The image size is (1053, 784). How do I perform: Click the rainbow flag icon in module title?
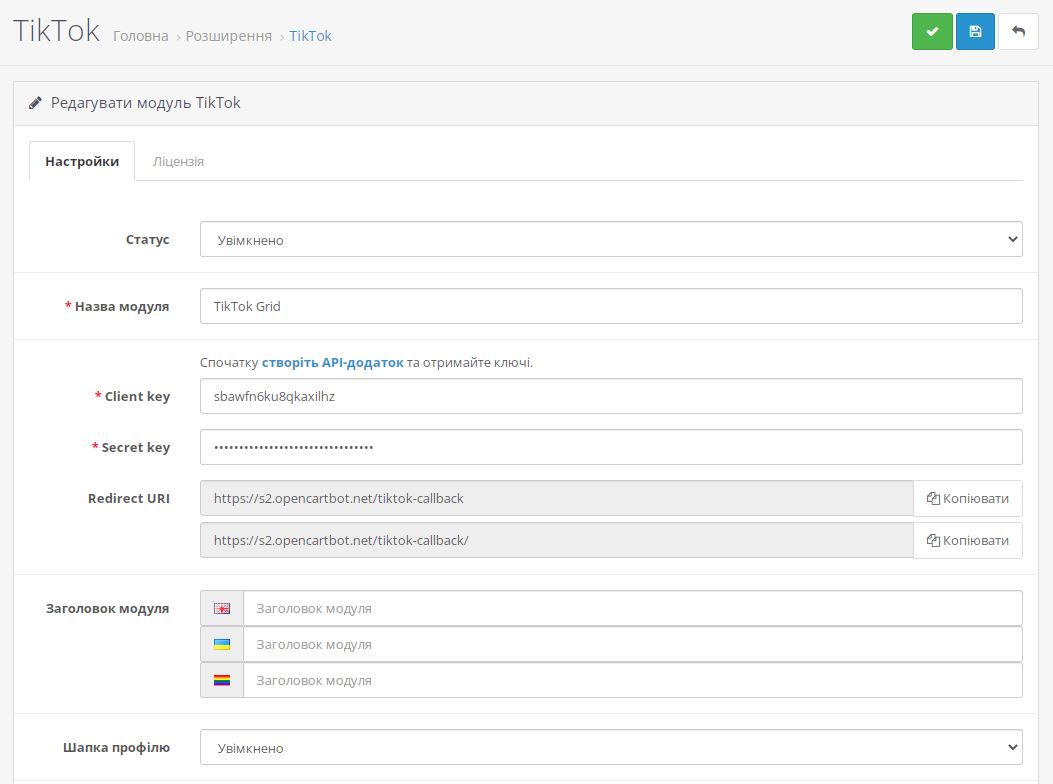pos(222,681)
